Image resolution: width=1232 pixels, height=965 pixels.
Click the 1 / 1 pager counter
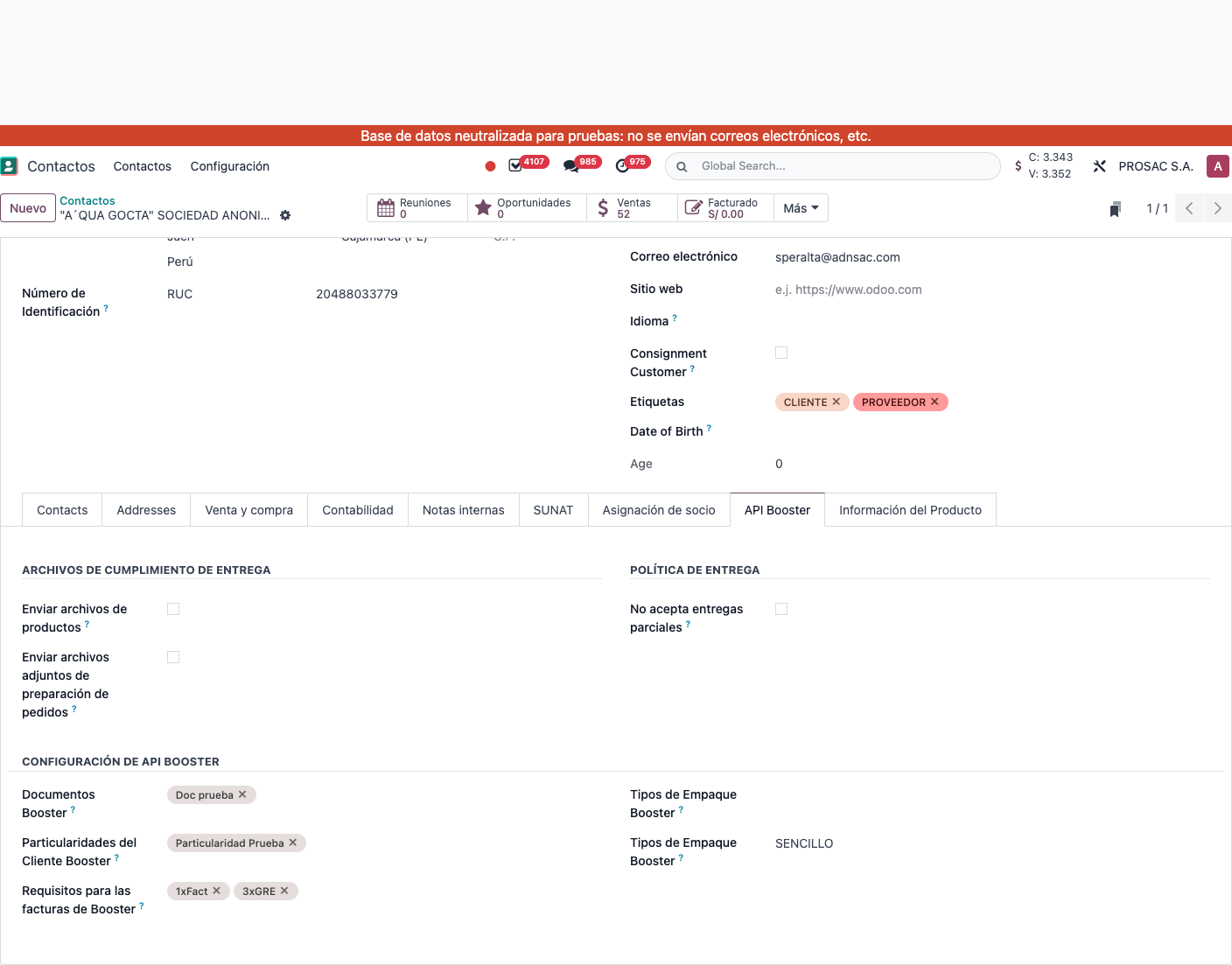1158,208
